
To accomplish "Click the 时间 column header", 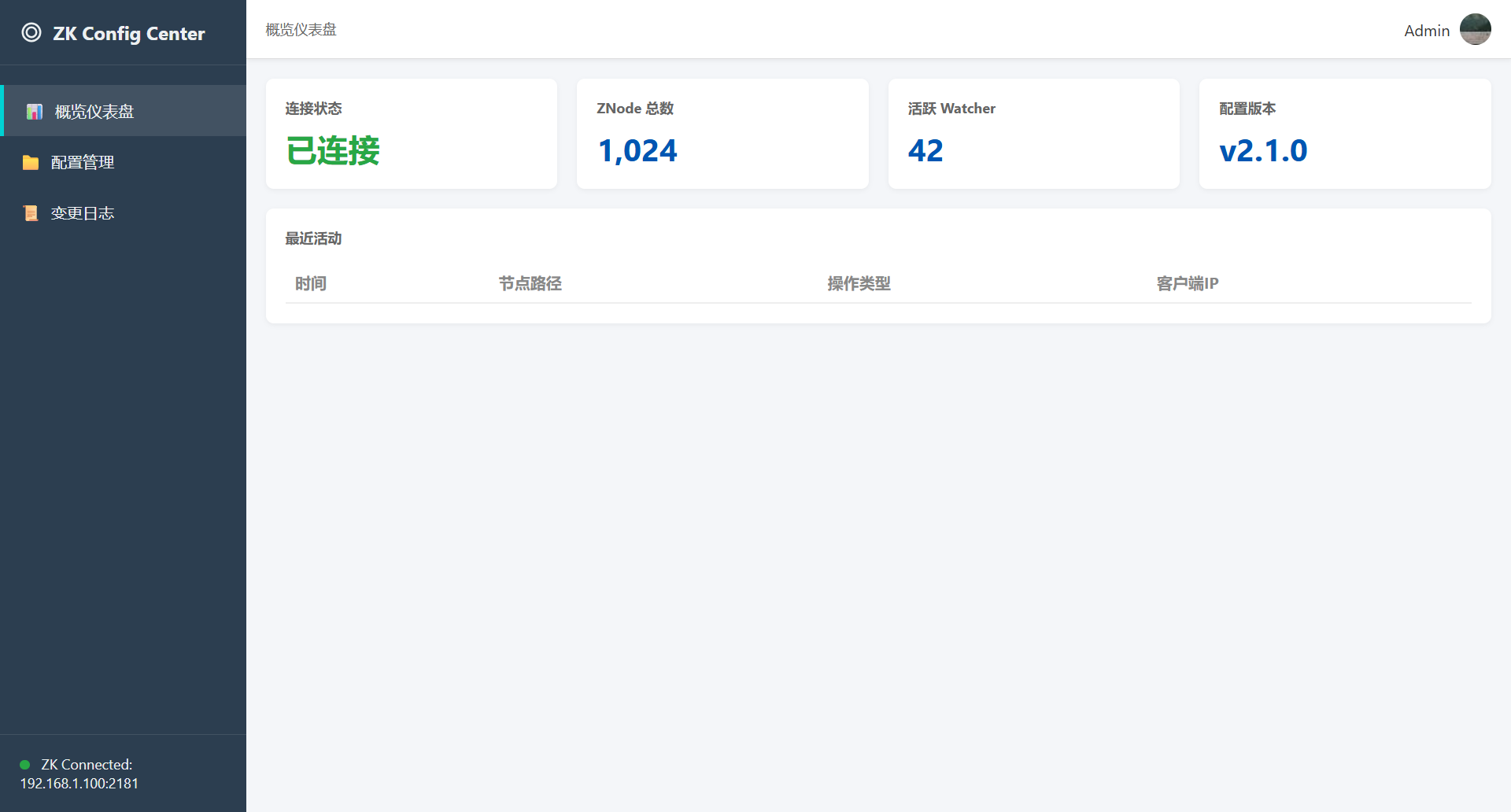I will (311, 283).
